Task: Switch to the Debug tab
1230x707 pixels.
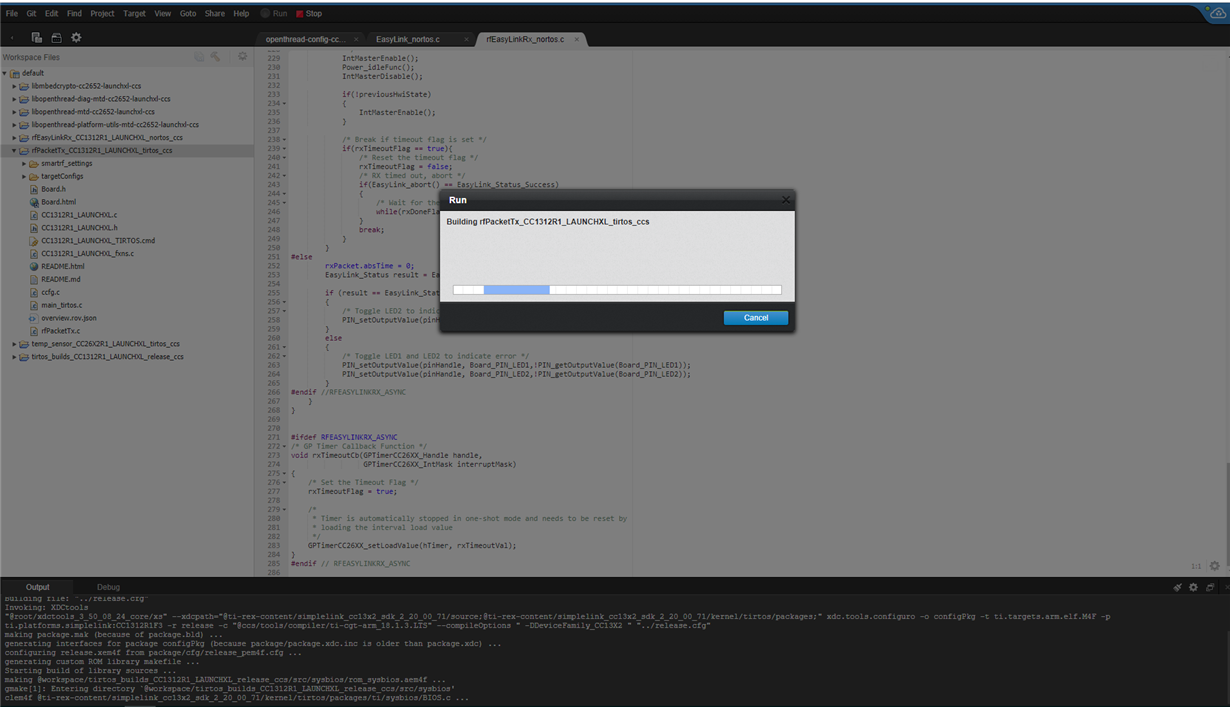Action: click(x=108, y=587)
